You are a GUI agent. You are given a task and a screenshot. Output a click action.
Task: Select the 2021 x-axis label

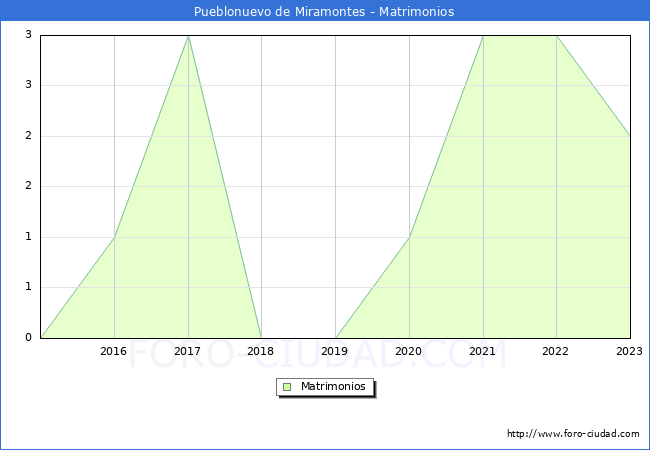[482, 351]
